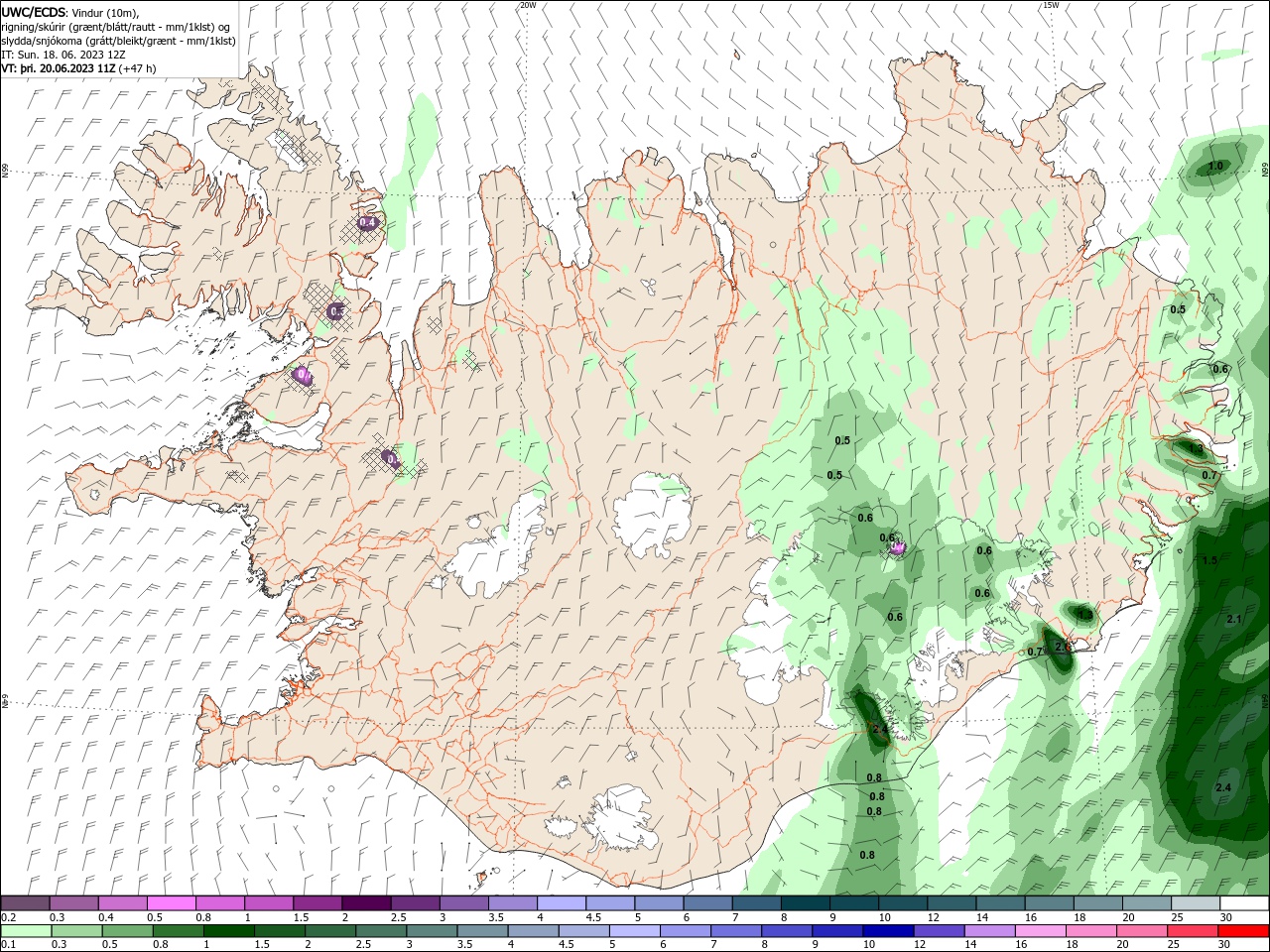Click the bright red swatch labeled 30
This screenshot has width=1270, height=952.
pos(1244,932)
